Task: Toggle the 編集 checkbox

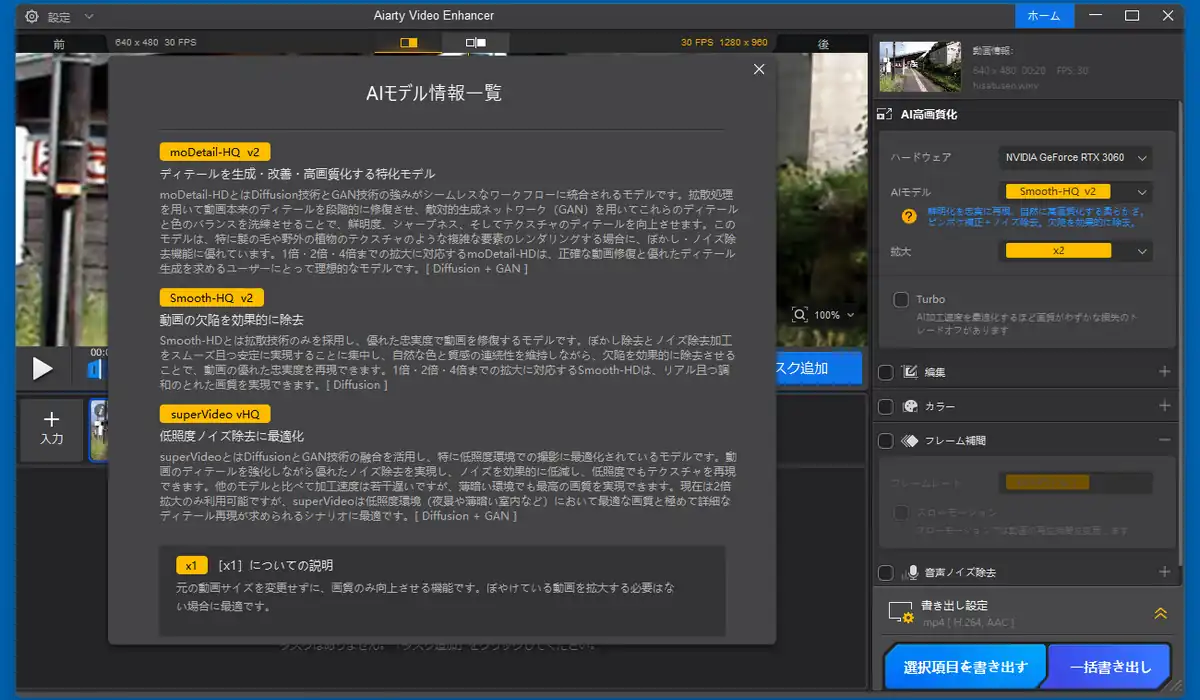Action: tap(885, 372)
